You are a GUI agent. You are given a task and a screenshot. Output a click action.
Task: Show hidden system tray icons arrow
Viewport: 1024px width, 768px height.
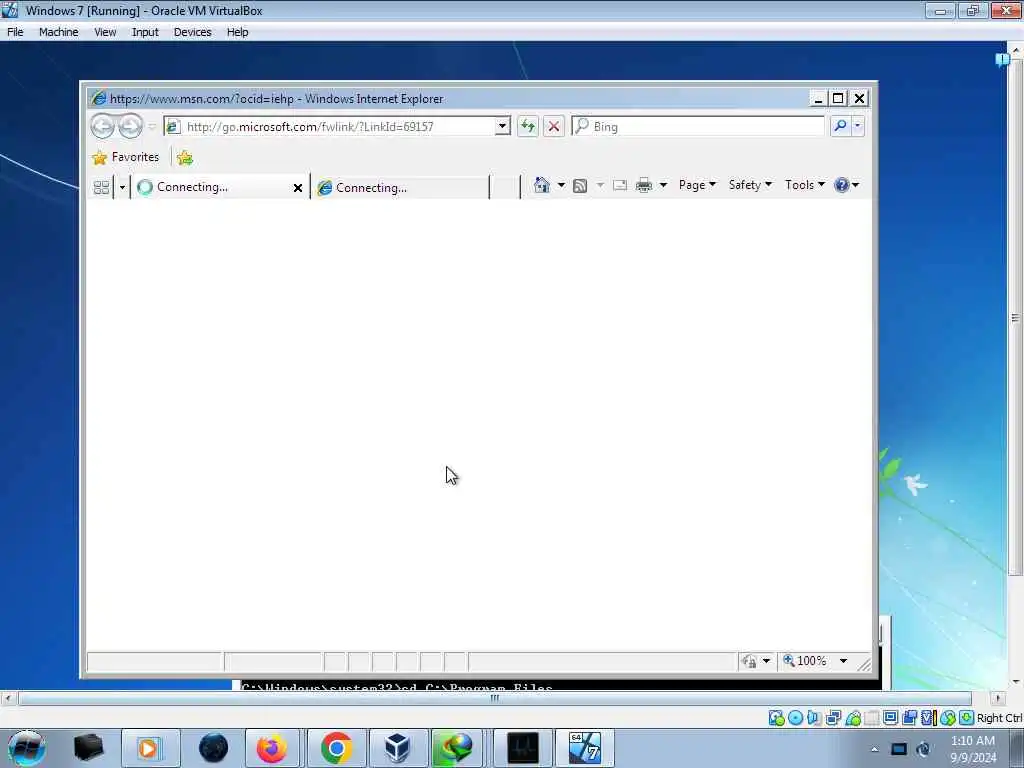pos(874,749)
